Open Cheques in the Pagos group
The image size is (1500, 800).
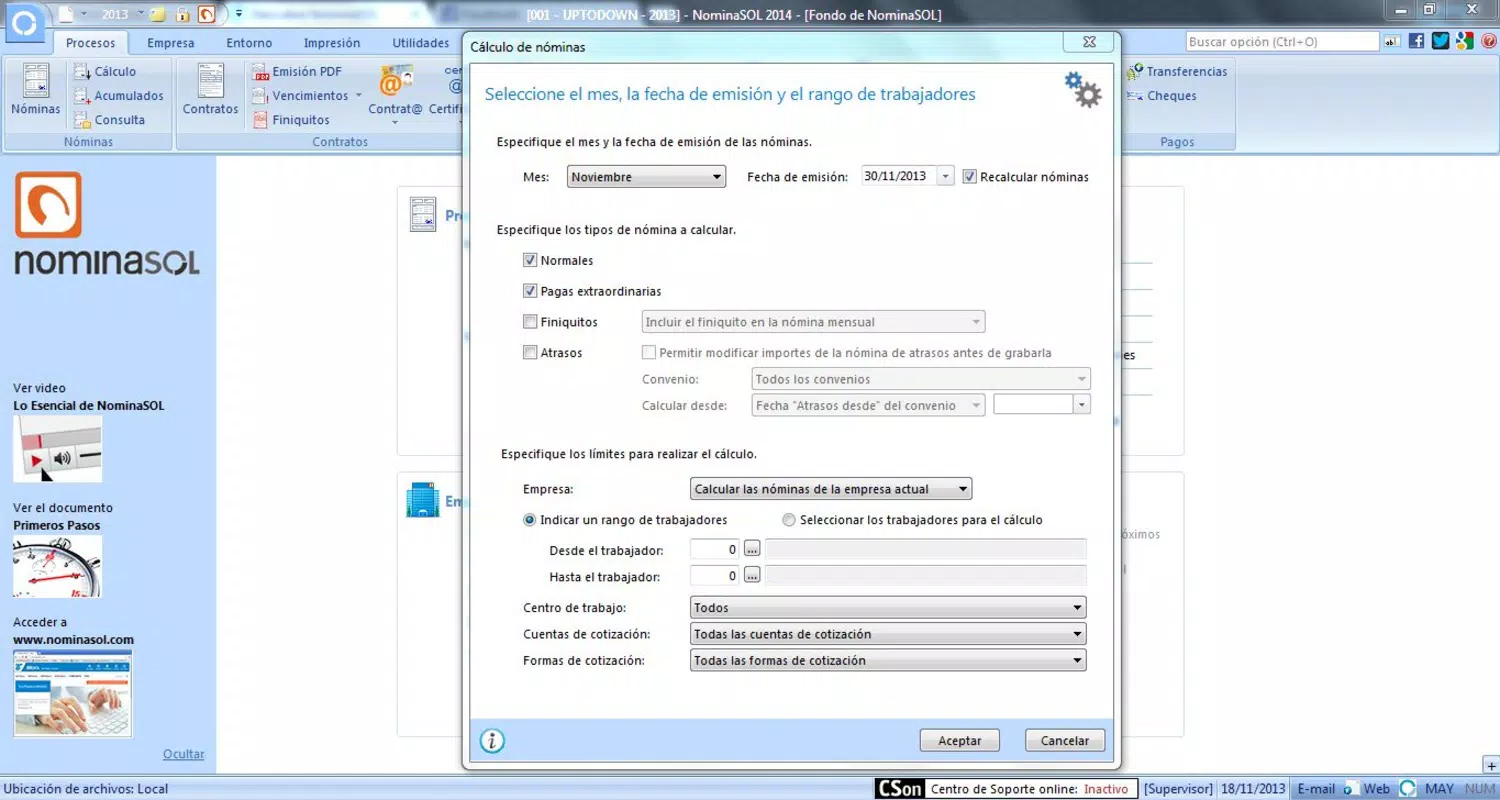1161,96
